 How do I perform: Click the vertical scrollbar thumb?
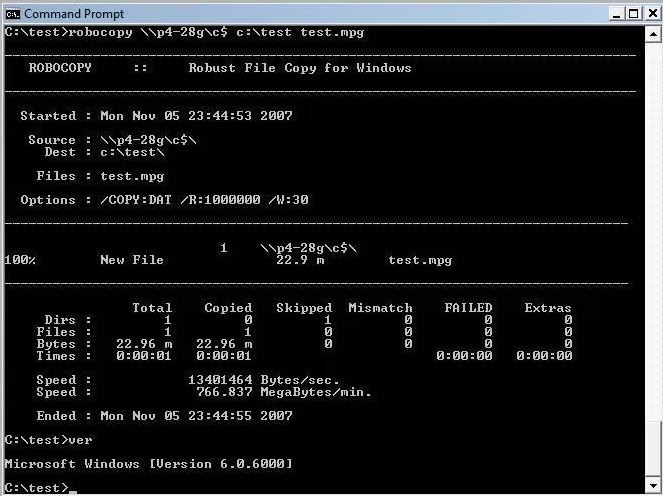click(x=653, y=449)
